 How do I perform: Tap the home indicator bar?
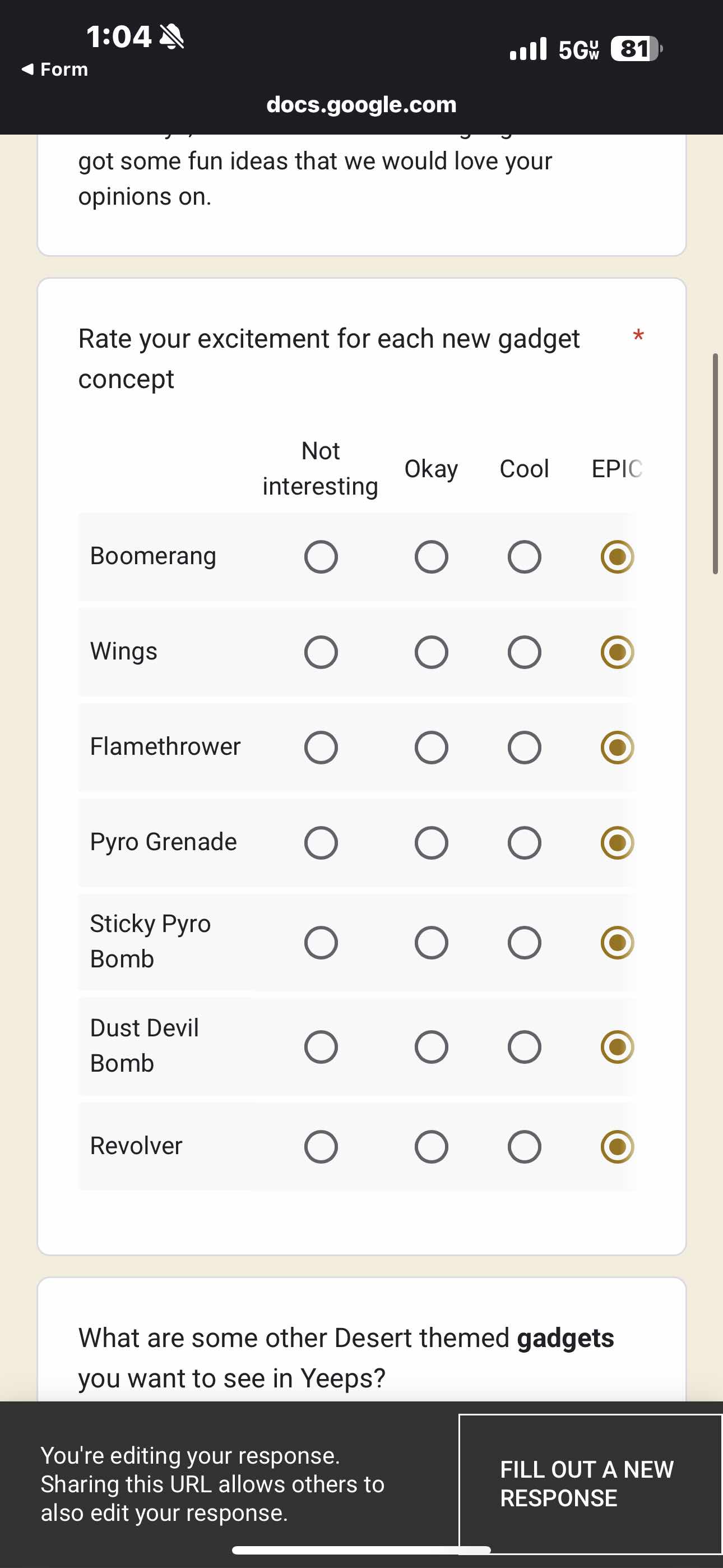pyautogui.click(x=361, y=1549)
